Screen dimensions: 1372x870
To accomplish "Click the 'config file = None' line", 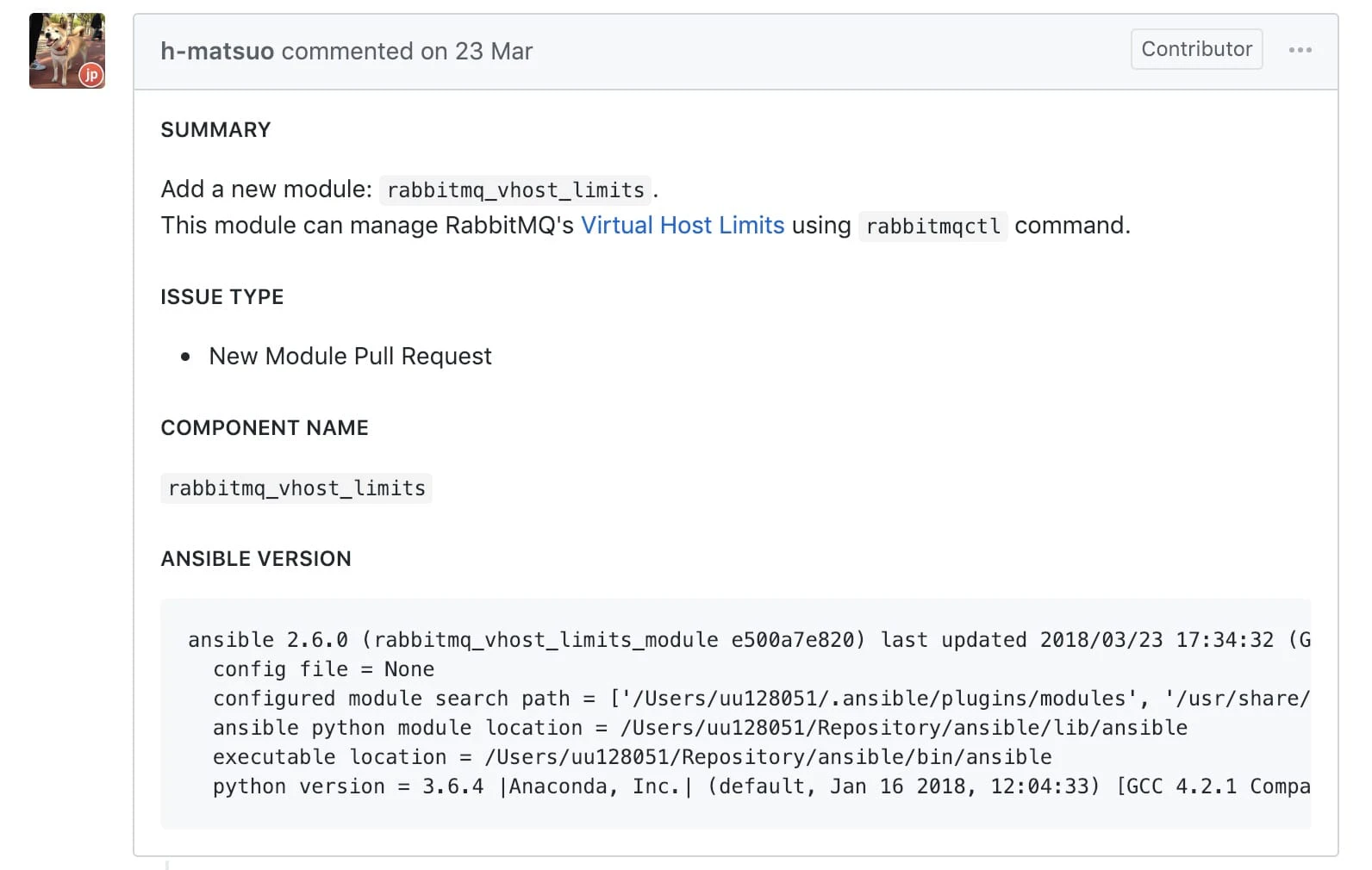I will (323, 669).
